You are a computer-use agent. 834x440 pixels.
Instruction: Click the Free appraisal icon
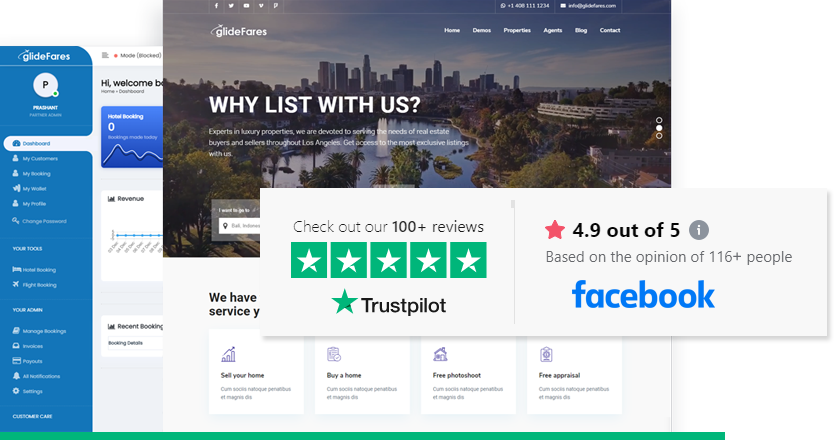(x=546, y=354)
